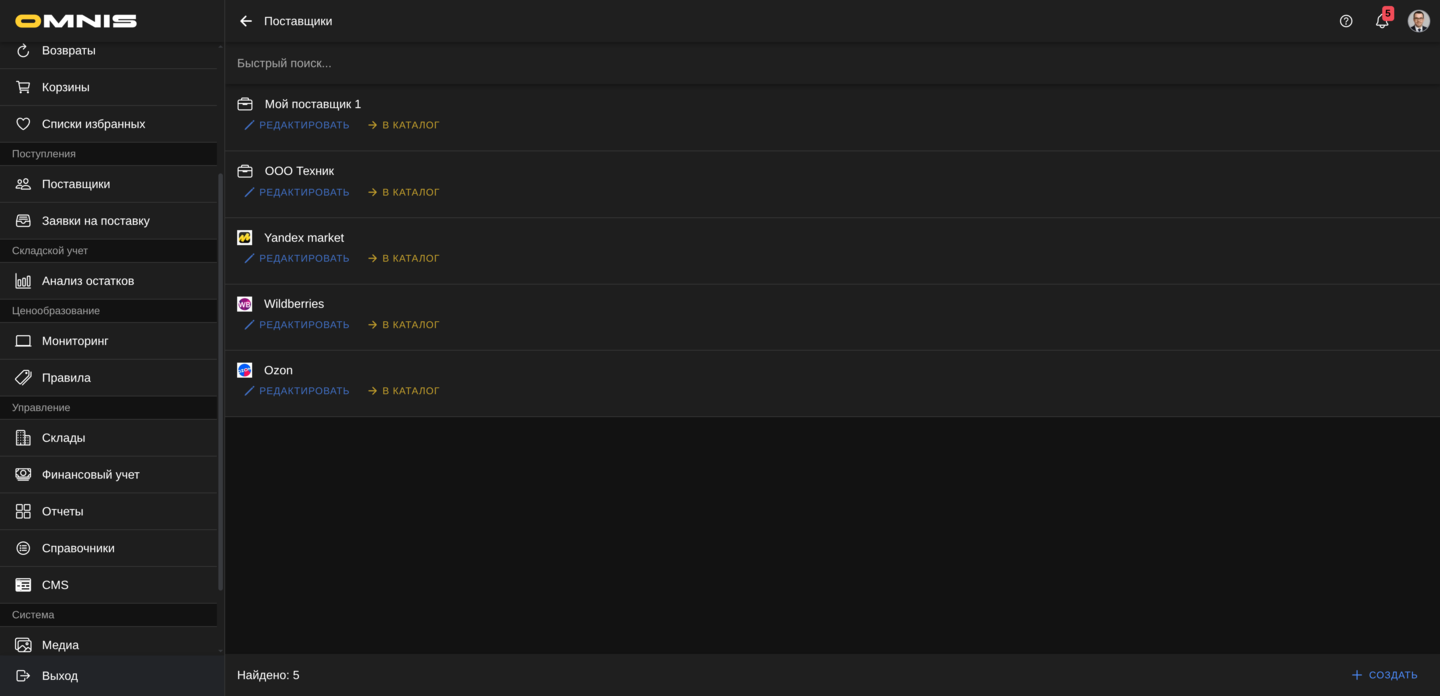1440x696 pixels.
Task: Click Создать to add a supplier
Action: (x=1385, y=675)
